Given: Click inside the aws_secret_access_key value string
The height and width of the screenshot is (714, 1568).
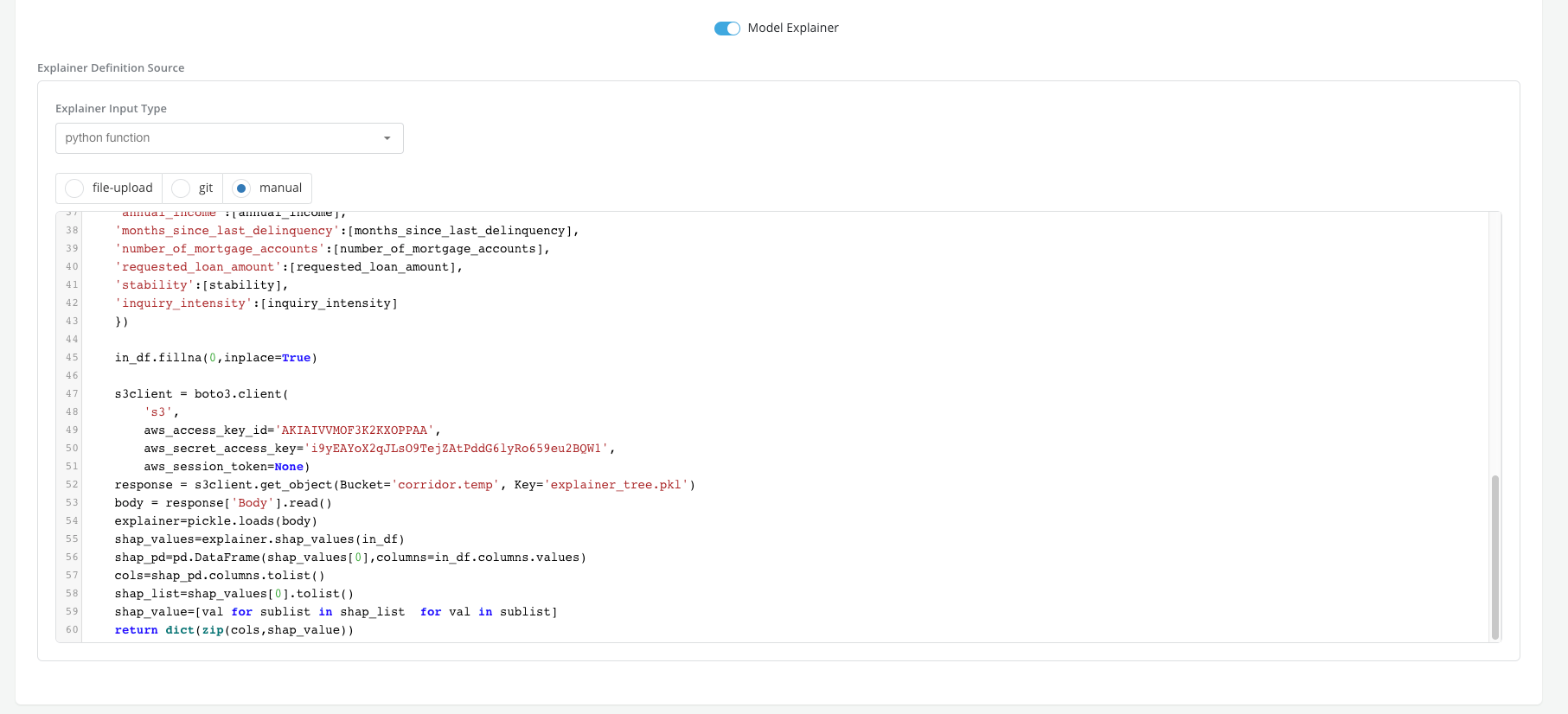Looking at the screenshot, I should pyautogui.click(x=456, y=449).
